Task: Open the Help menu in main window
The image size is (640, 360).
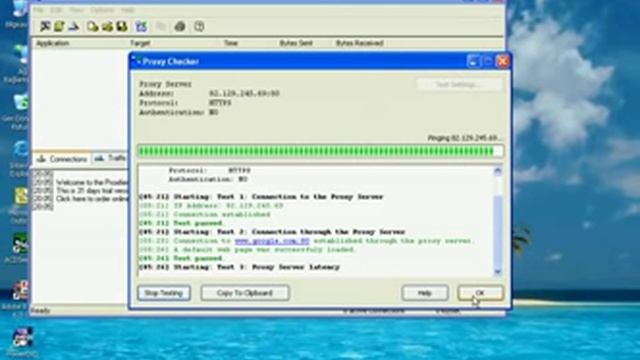Action: (128, 10)
